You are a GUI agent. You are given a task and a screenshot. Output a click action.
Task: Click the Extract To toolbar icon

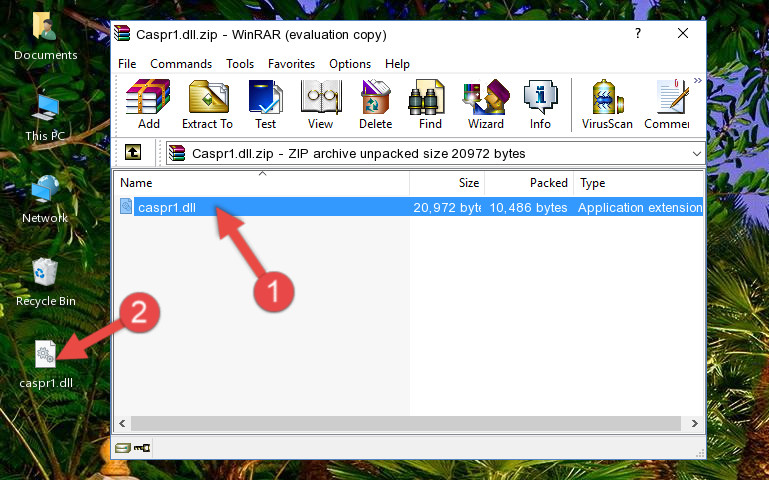click(x=207, y=104)
